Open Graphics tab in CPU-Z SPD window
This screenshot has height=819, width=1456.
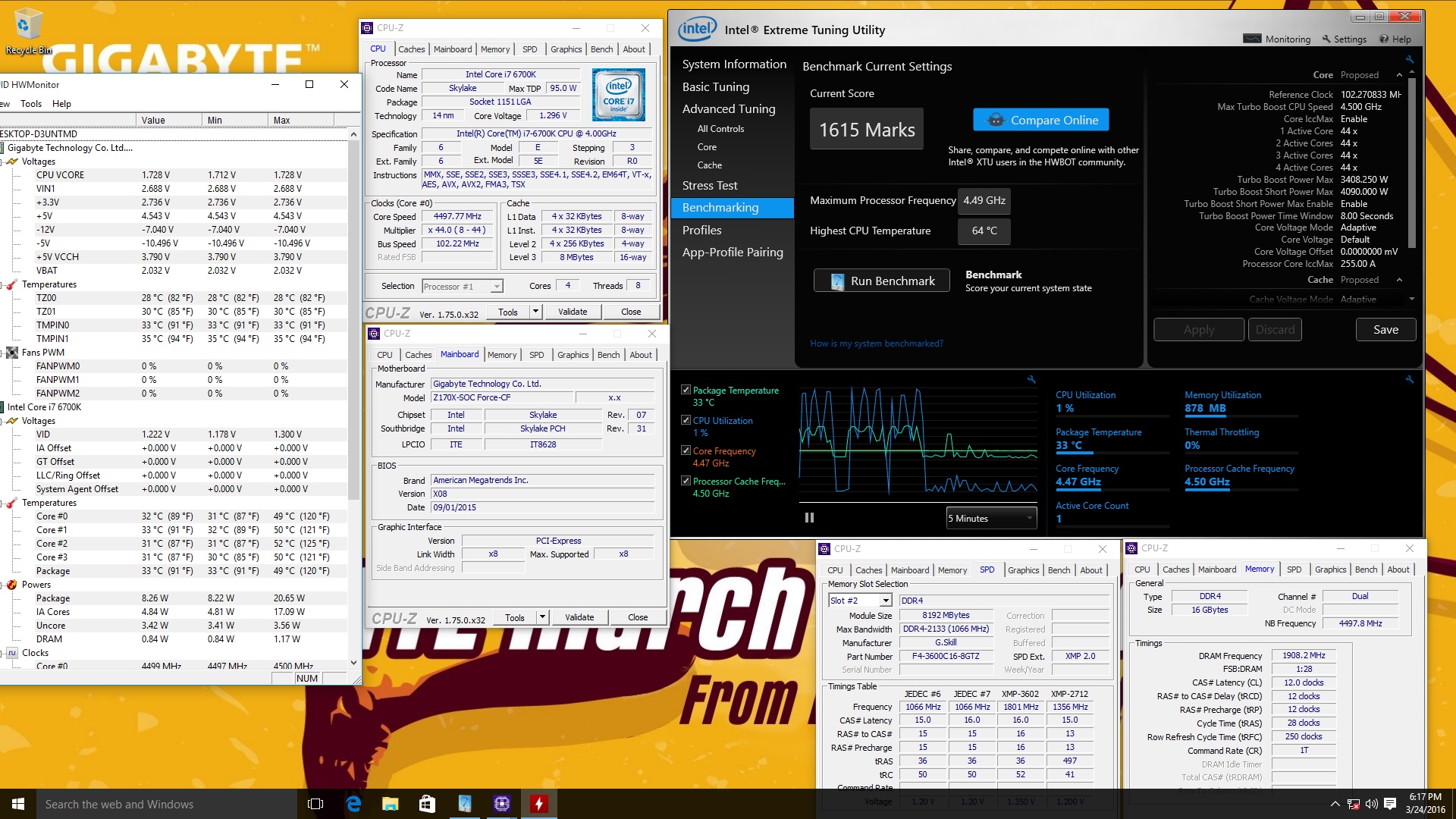[x=1023, y=570]
